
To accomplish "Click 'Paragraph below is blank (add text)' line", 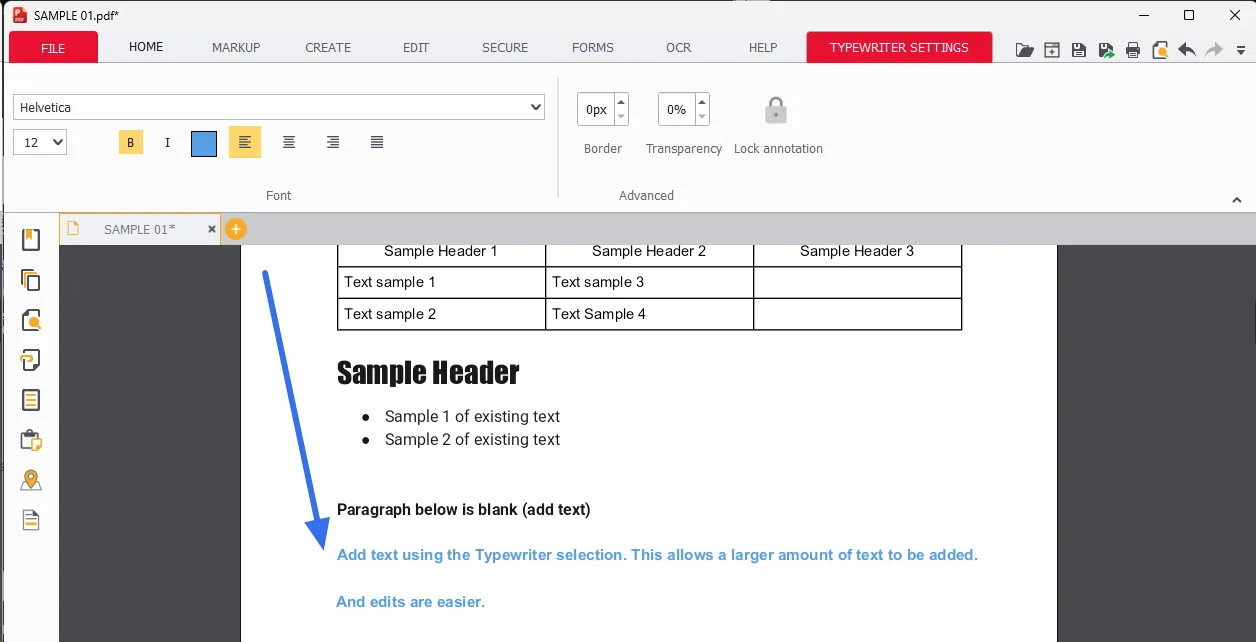I will tap(464, 510).
